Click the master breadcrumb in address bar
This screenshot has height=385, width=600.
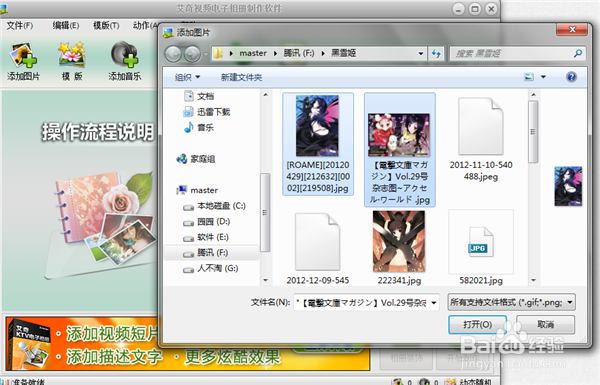point(253,53)
